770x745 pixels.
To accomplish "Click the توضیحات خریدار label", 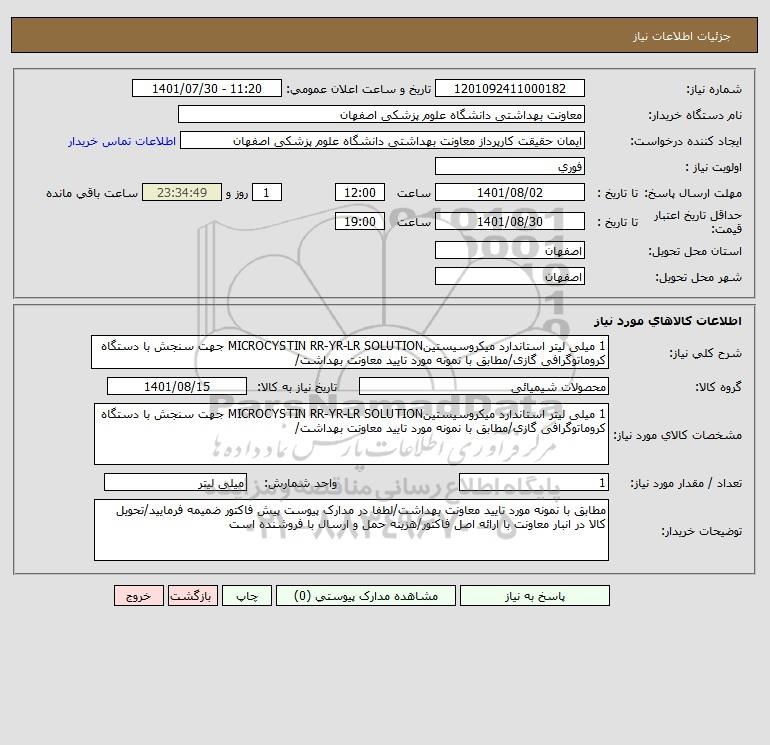I will coord(701,531).
